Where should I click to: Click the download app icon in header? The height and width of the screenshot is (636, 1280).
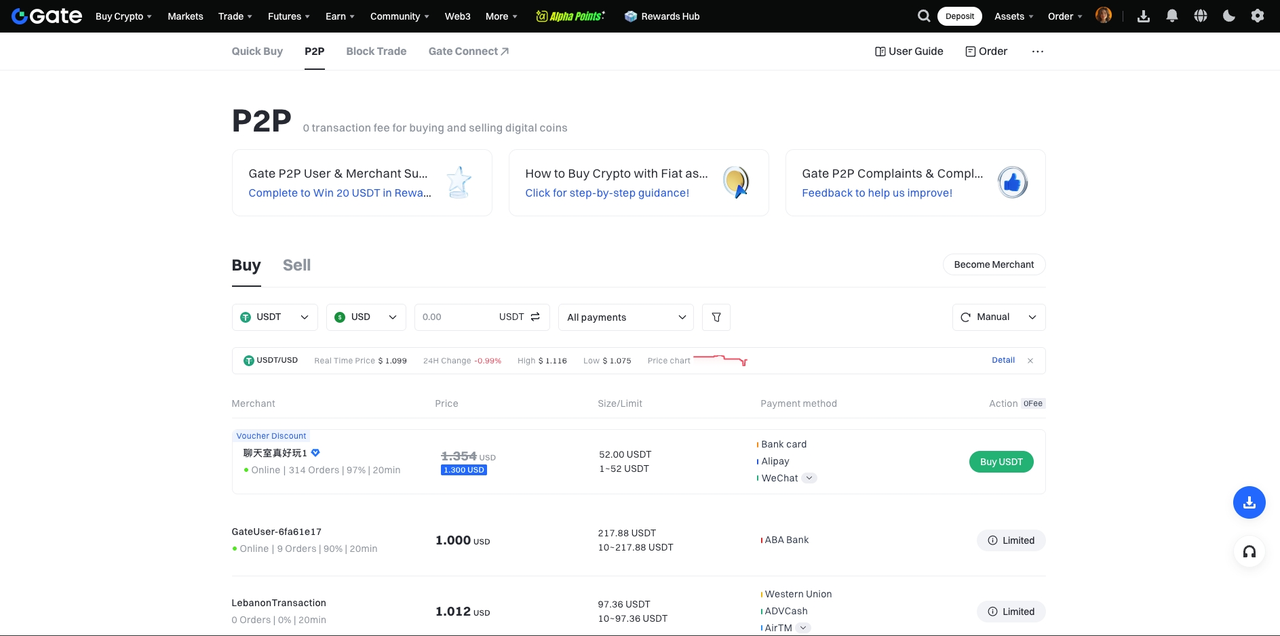coord(1143,16)
